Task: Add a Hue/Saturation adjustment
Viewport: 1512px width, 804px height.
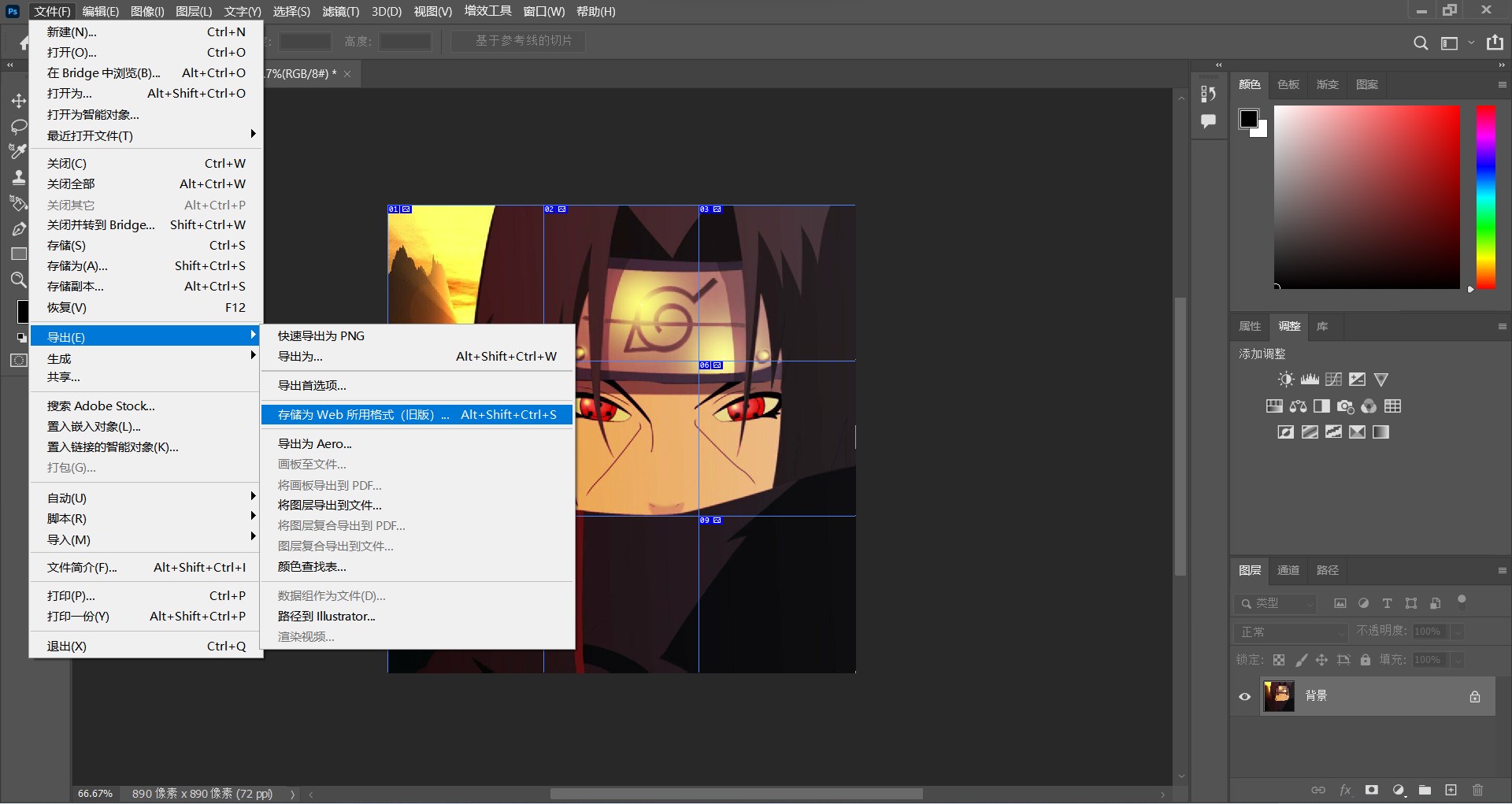Action: tap(1274, 406)
